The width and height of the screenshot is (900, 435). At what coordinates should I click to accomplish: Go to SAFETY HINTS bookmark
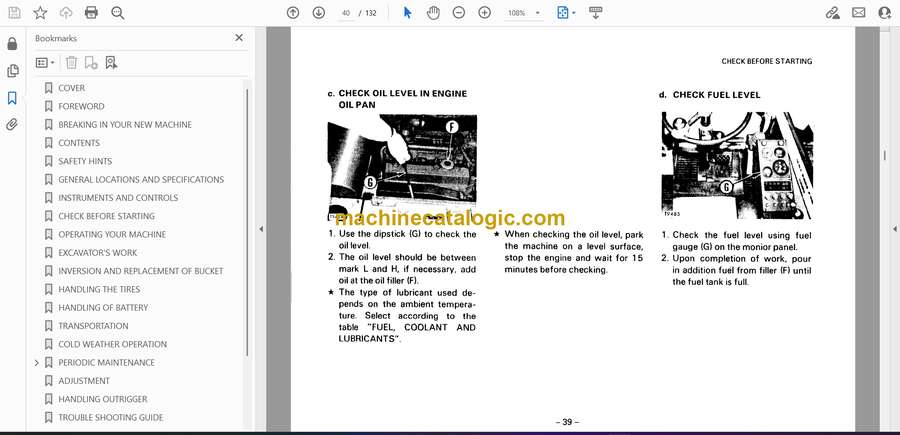tap(85, 161)
